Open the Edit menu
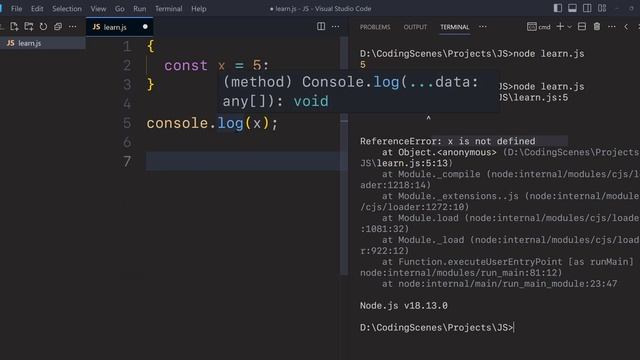Screen dimensions: 640x360 point(37,9)
